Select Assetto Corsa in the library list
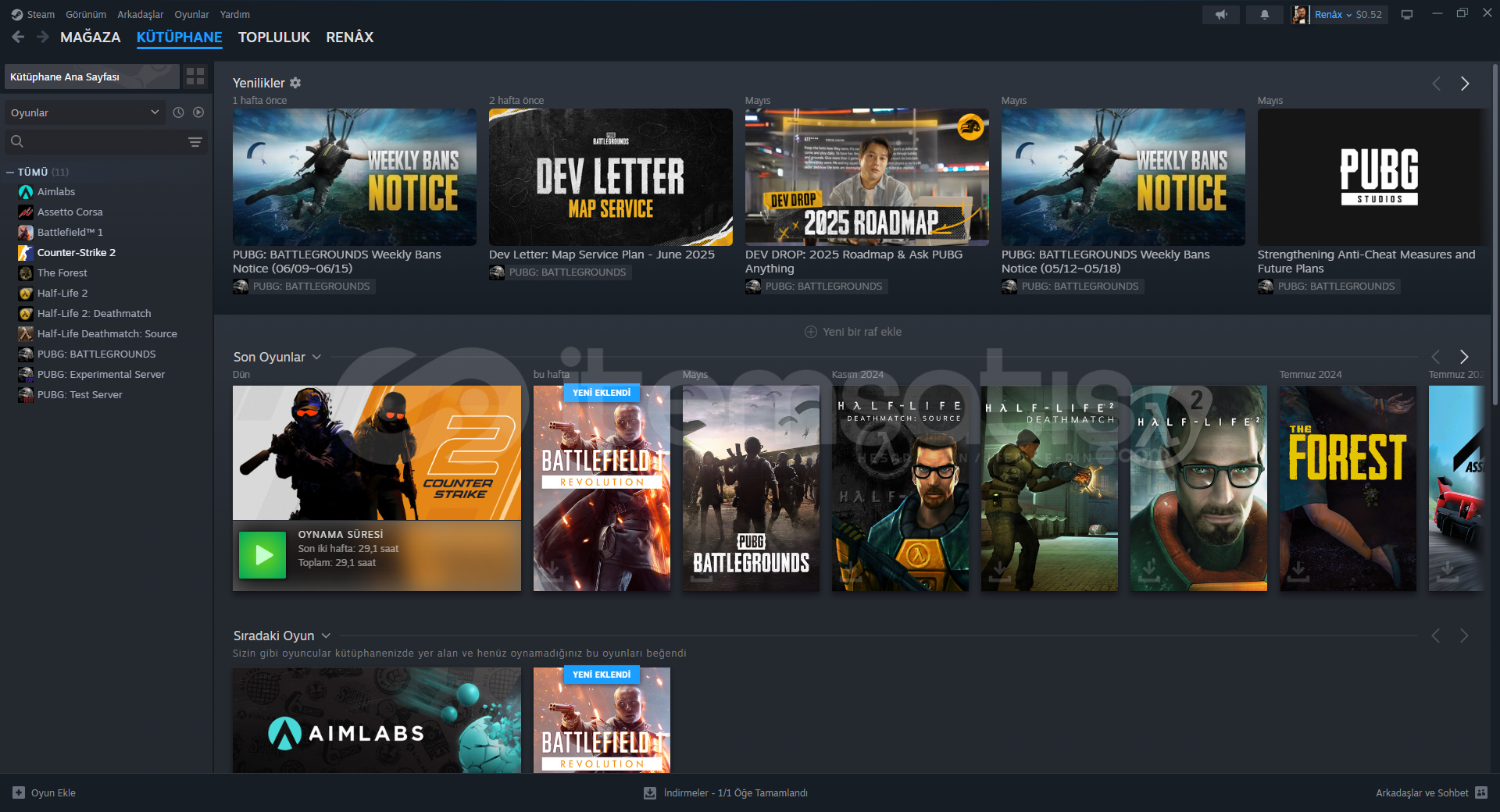The width and height of the screenshot is (1500, 812). click(x=70, y=212)
